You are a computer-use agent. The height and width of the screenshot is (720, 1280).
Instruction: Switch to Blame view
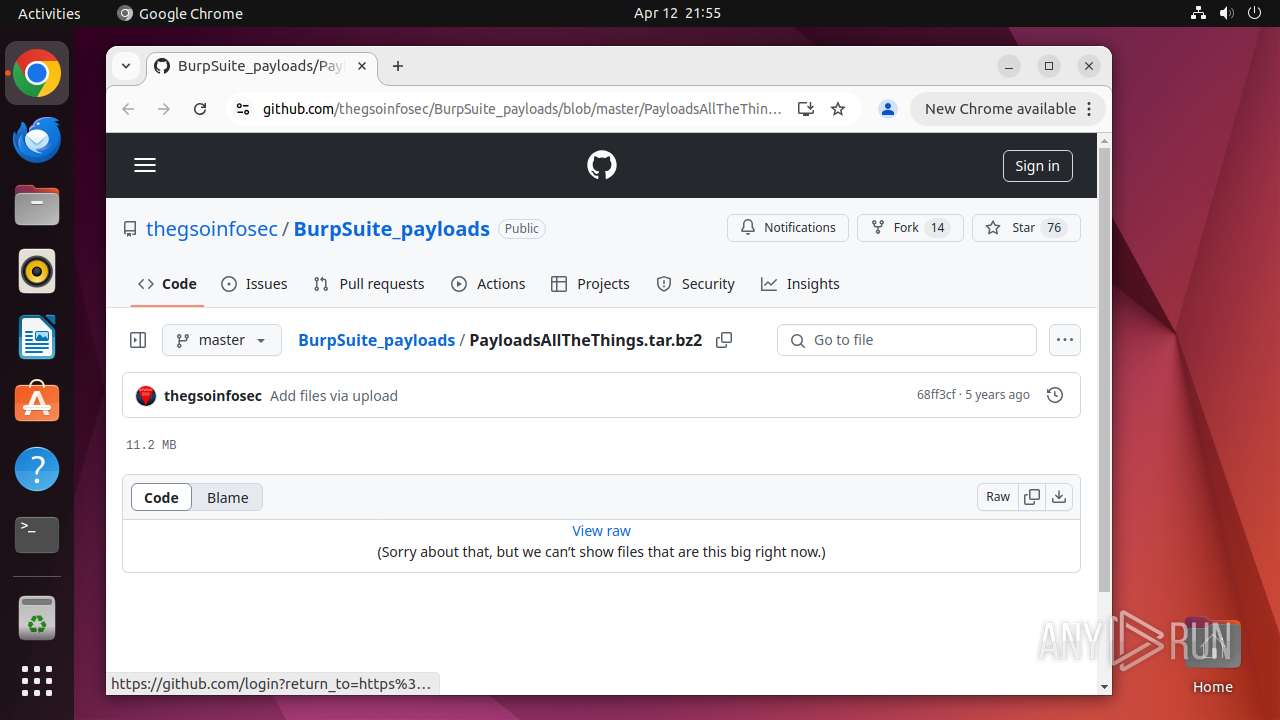click(x=228, y=497)
